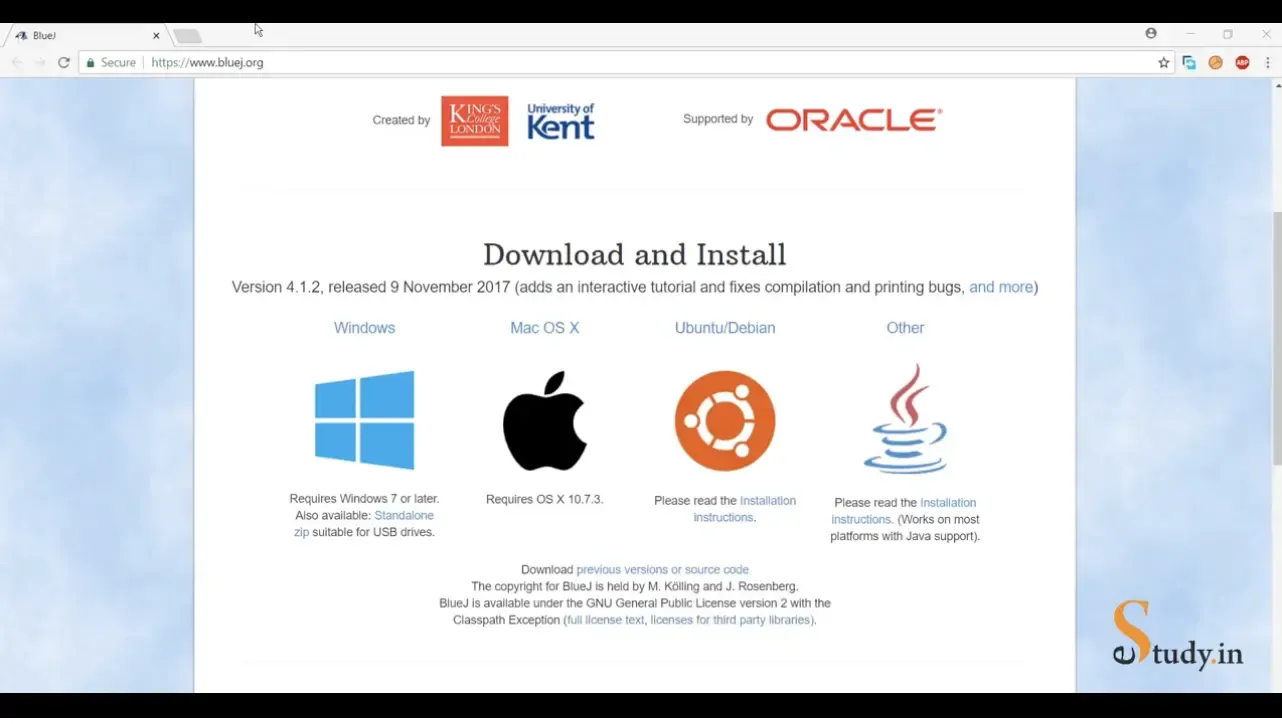Viewport: 1282px width, 724px height.
Task: Open the Other download link
Action: coord(905,328)
